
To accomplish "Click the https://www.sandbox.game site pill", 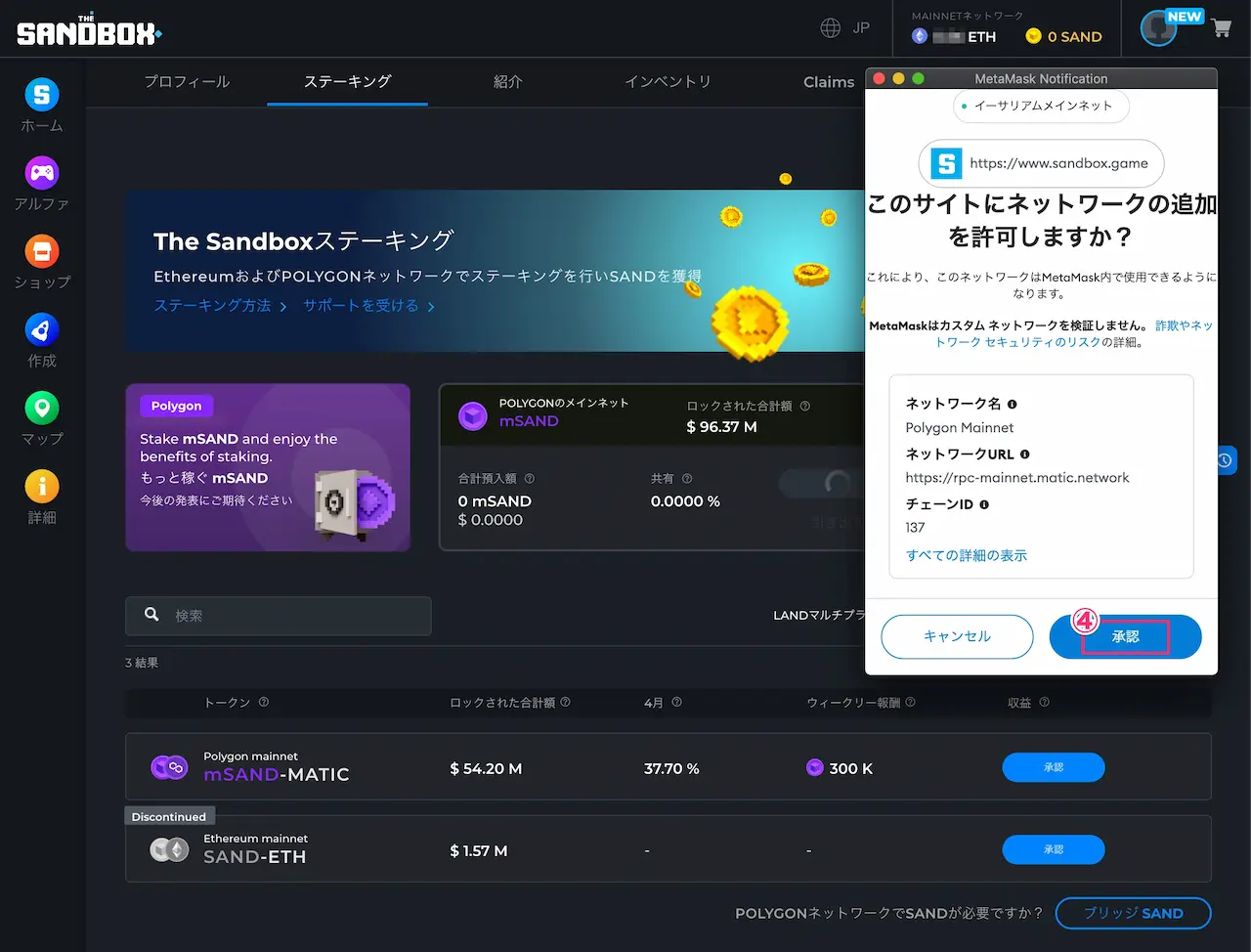I will coord(1041,163).
